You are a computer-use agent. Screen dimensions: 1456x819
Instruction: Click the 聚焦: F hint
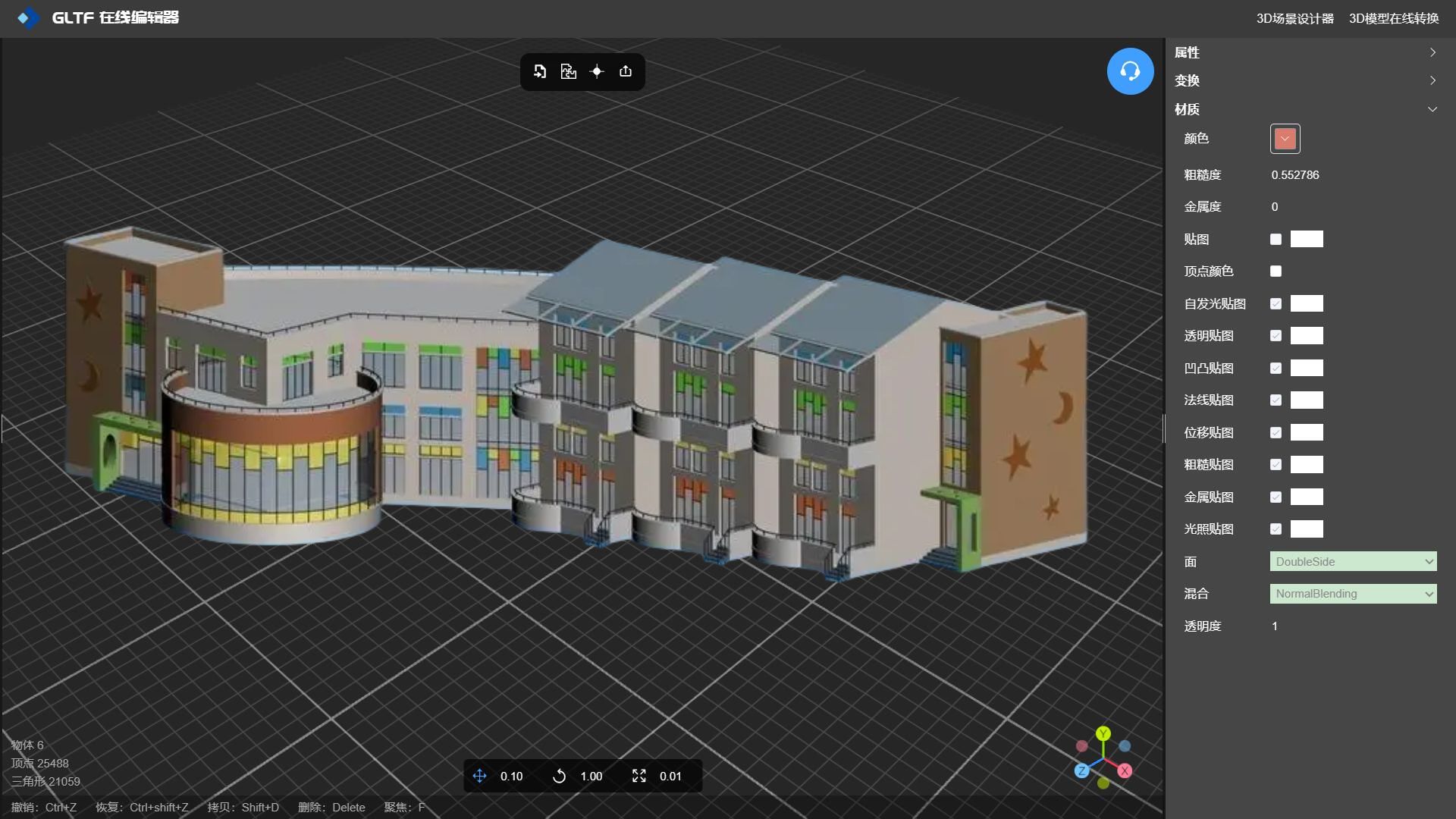[404, 808]
